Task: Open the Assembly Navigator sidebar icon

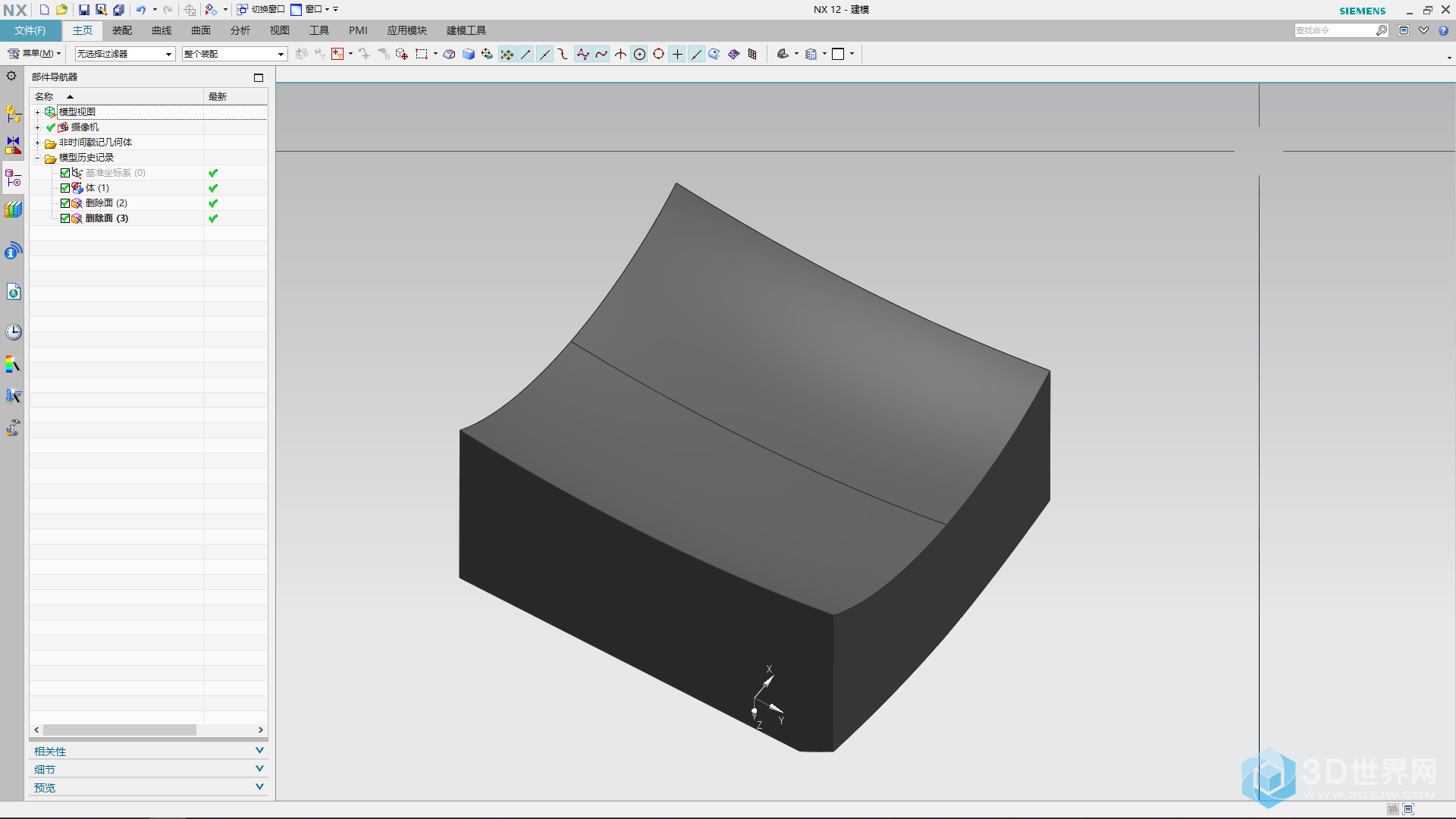Action: point(14,114)
